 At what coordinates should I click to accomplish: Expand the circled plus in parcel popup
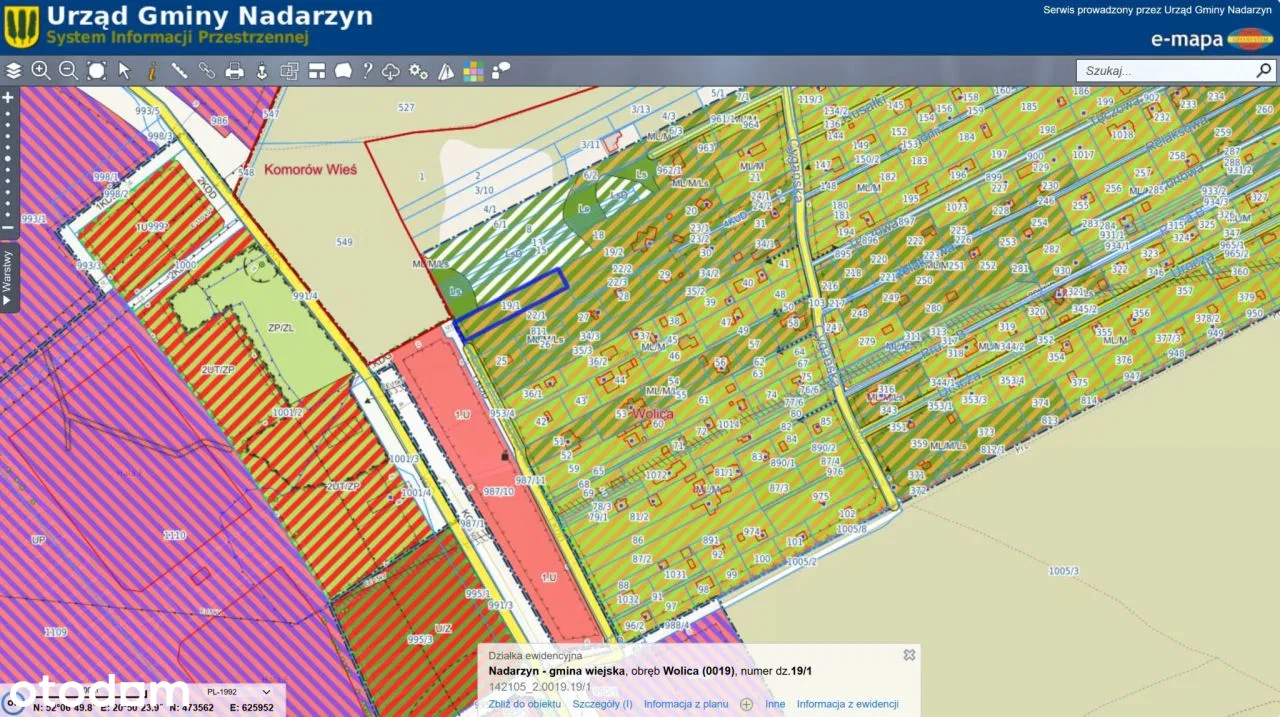[x=746, y=704]
